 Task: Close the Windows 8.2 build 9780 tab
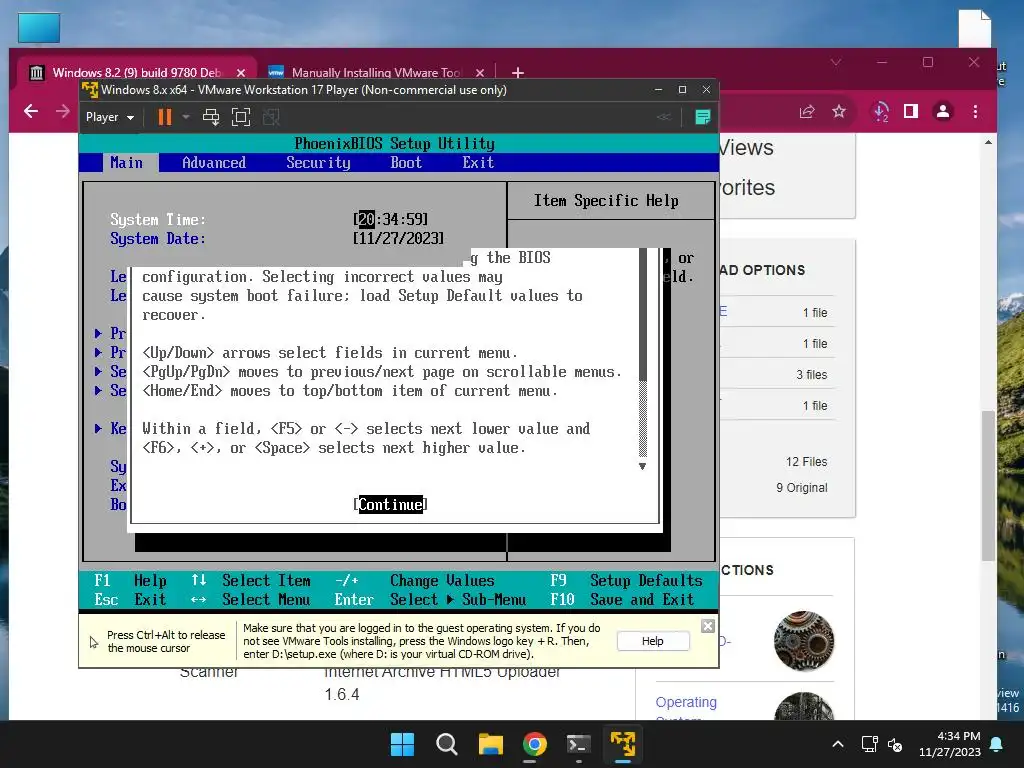[x=241, y=72]
